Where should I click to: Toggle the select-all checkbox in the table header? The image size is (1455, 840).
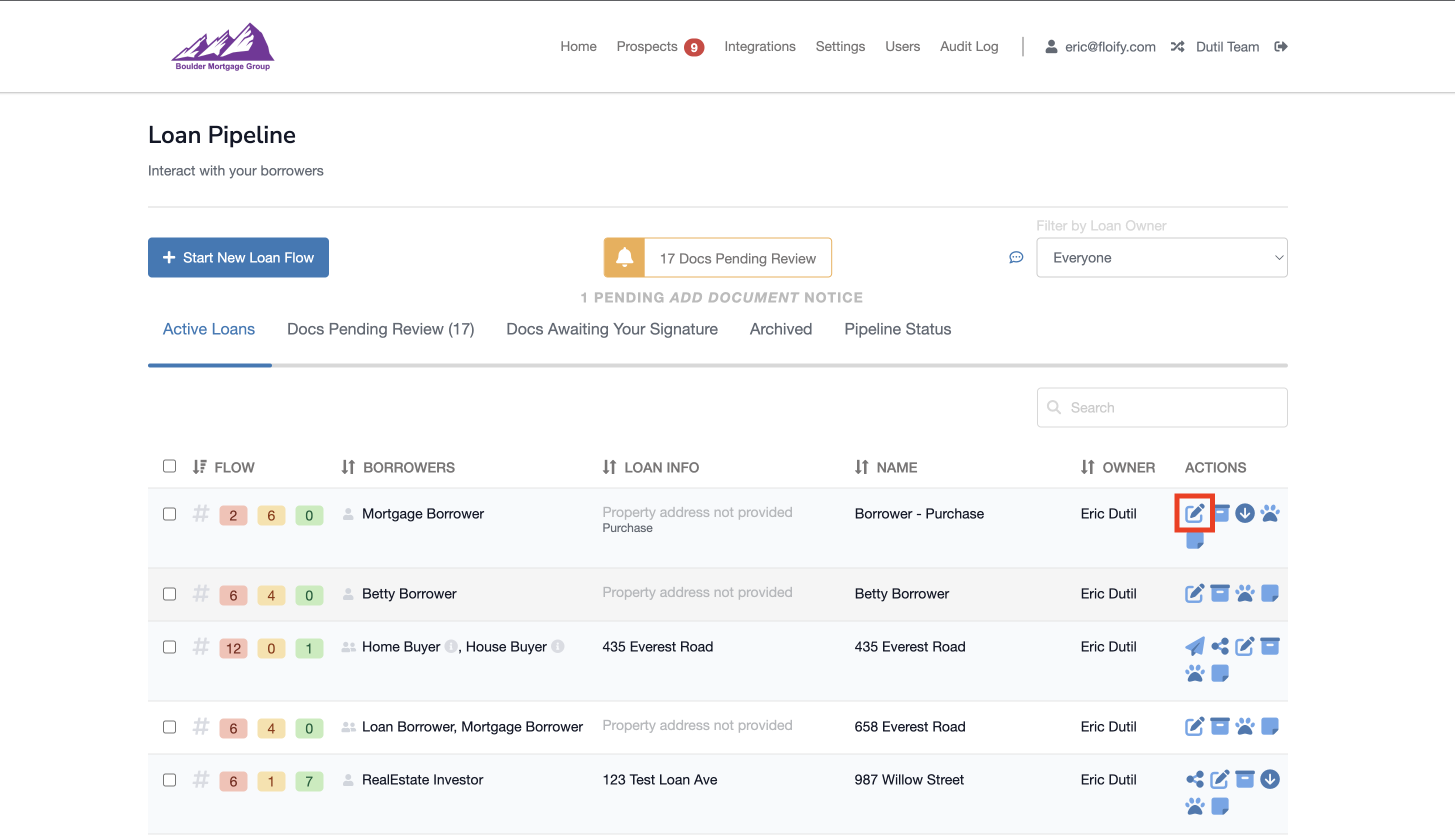click(169, 465)
